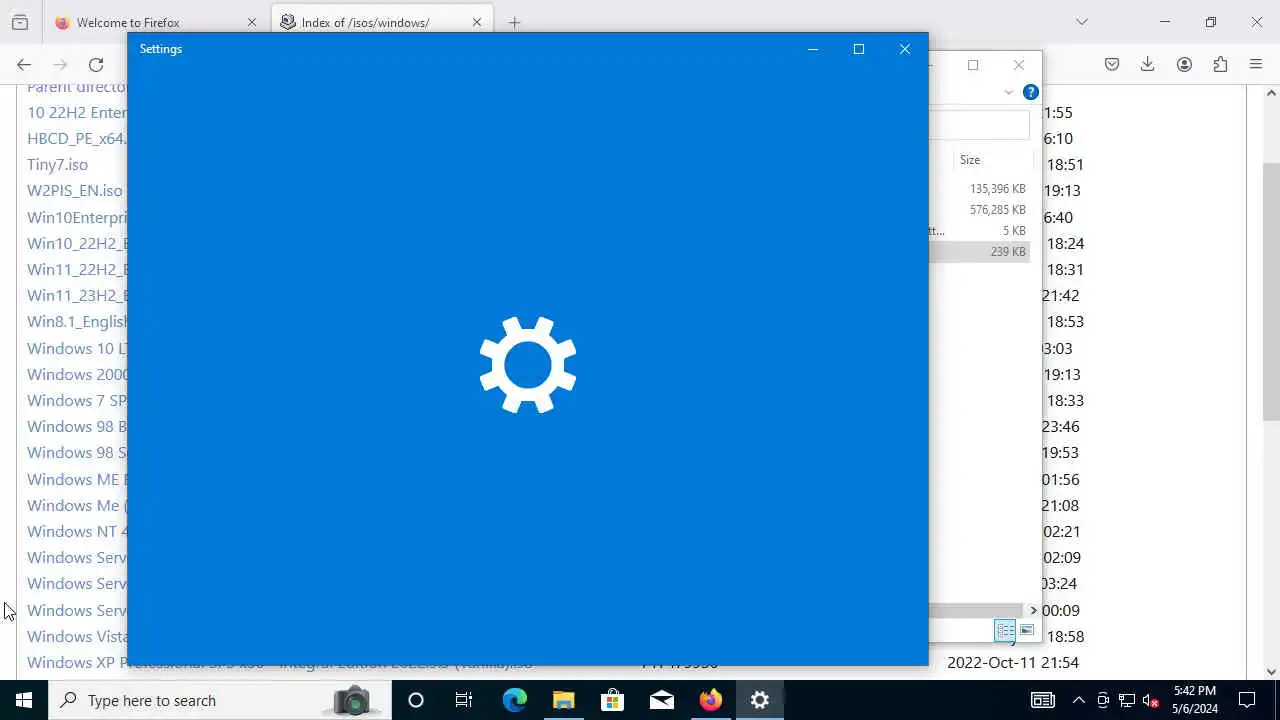Open Firefox extensions panel
This screenshot has width=1280, height=720.
pos(1220,64)
